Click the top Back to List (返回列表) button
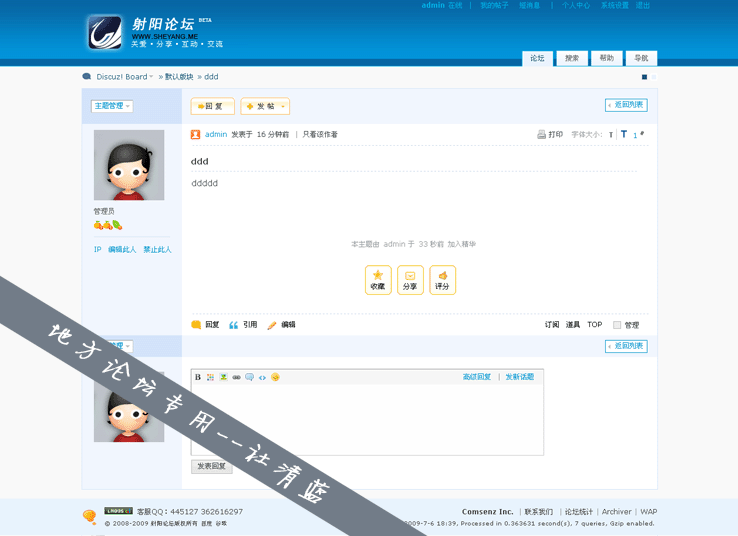This screenshot has width=738, height=536. coord(626,105)
